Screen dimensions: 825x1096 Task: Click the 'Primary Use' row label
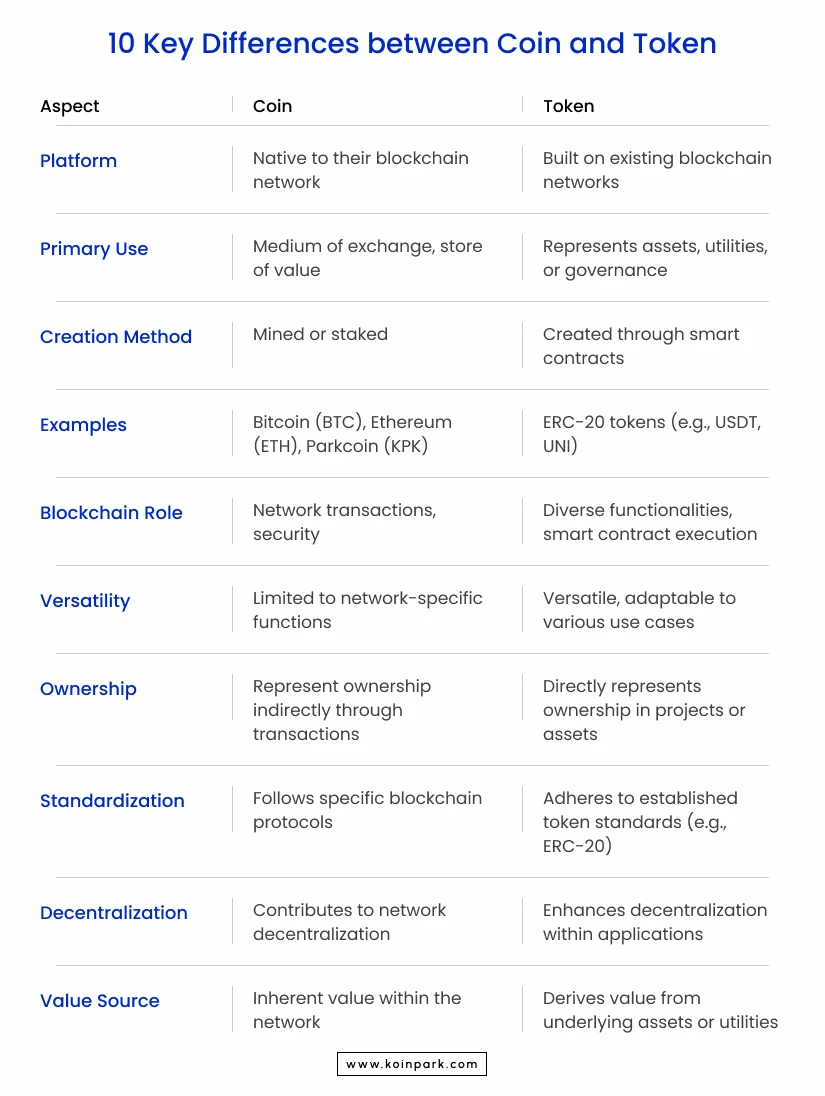click(x=94, y=249)
